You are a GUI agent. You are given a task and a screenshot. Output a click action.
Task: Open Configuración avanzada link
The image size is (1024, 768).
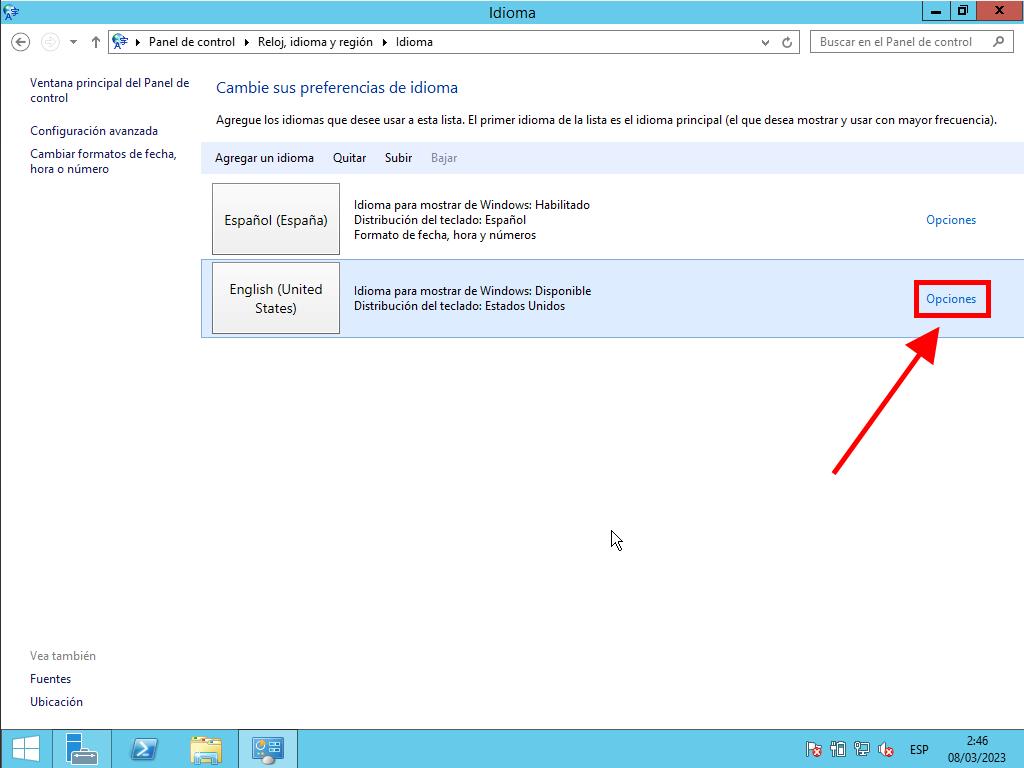[94, 131]
